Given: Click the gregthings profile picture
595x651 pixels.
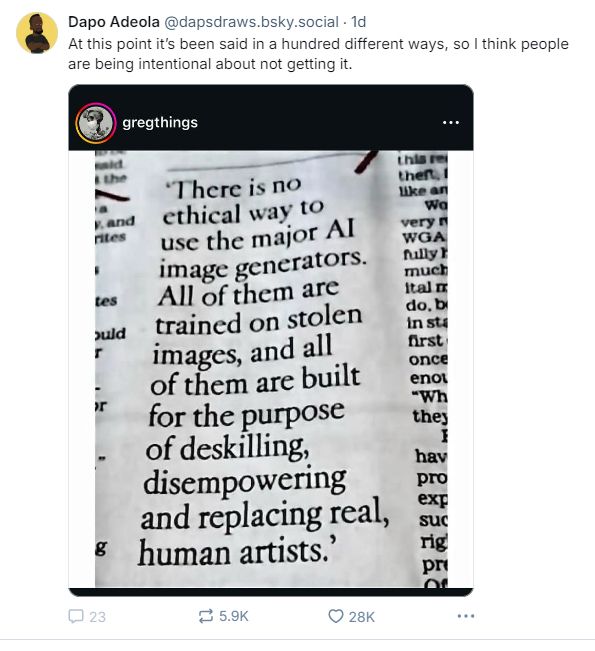Looking at the screenshot, I should [x=95, y=123].
